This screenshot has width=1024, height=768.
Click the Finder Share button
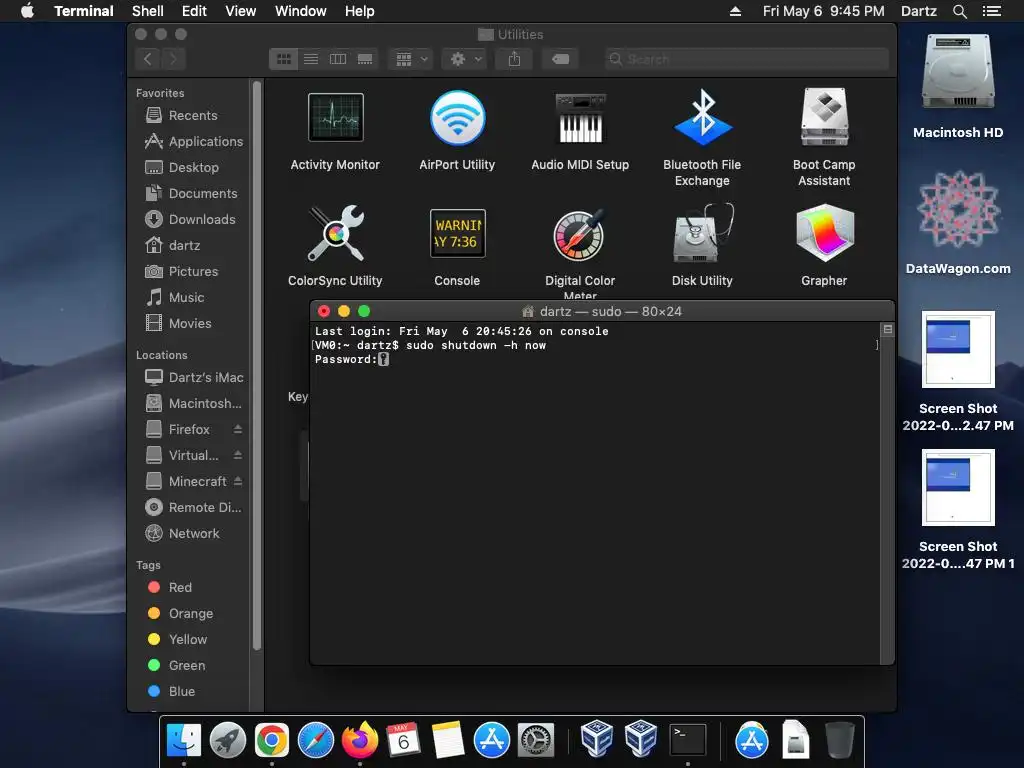click(x=515, y=59)
